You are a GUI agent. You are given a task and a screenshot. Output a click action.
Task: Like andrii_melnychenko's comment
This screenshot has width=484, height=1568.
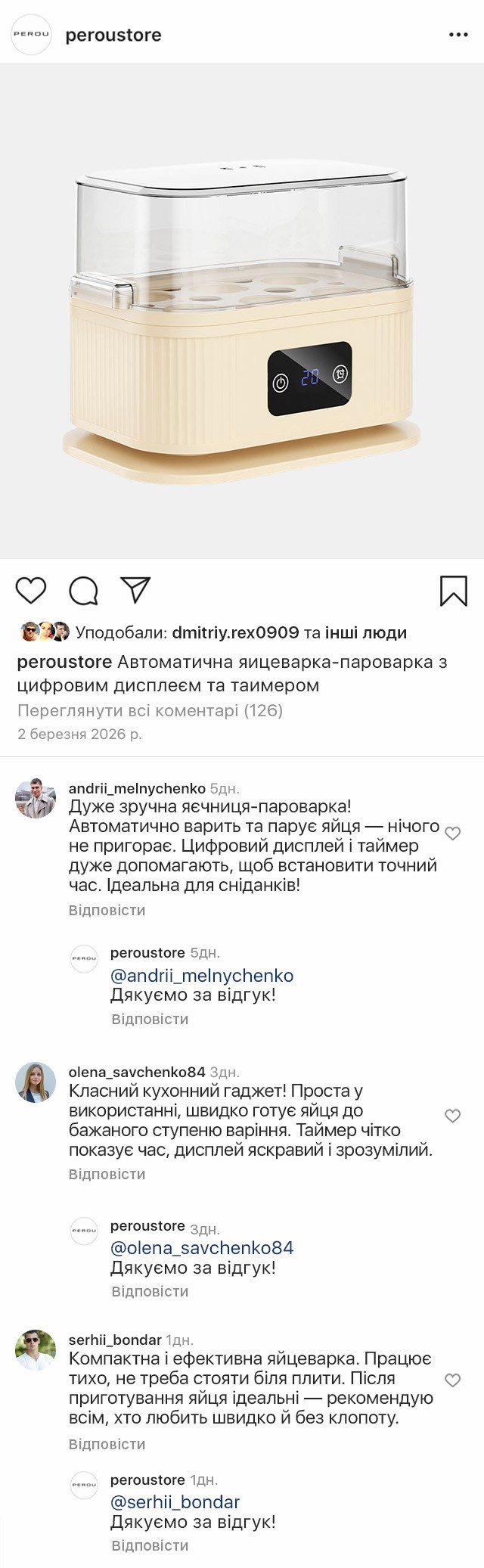point(452,834)
